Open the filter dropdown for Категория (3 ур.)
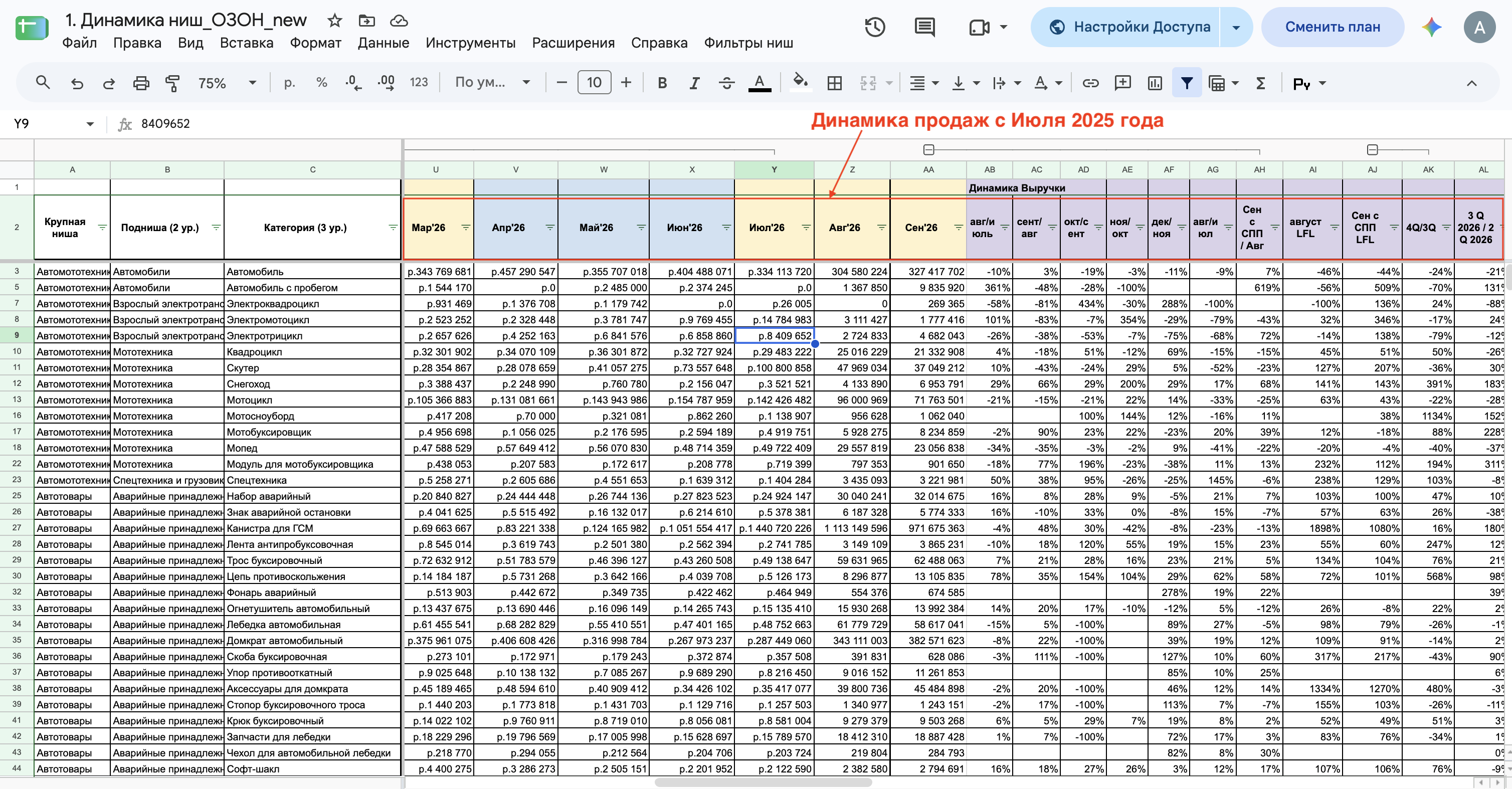1512x789 pixels. 393,227
